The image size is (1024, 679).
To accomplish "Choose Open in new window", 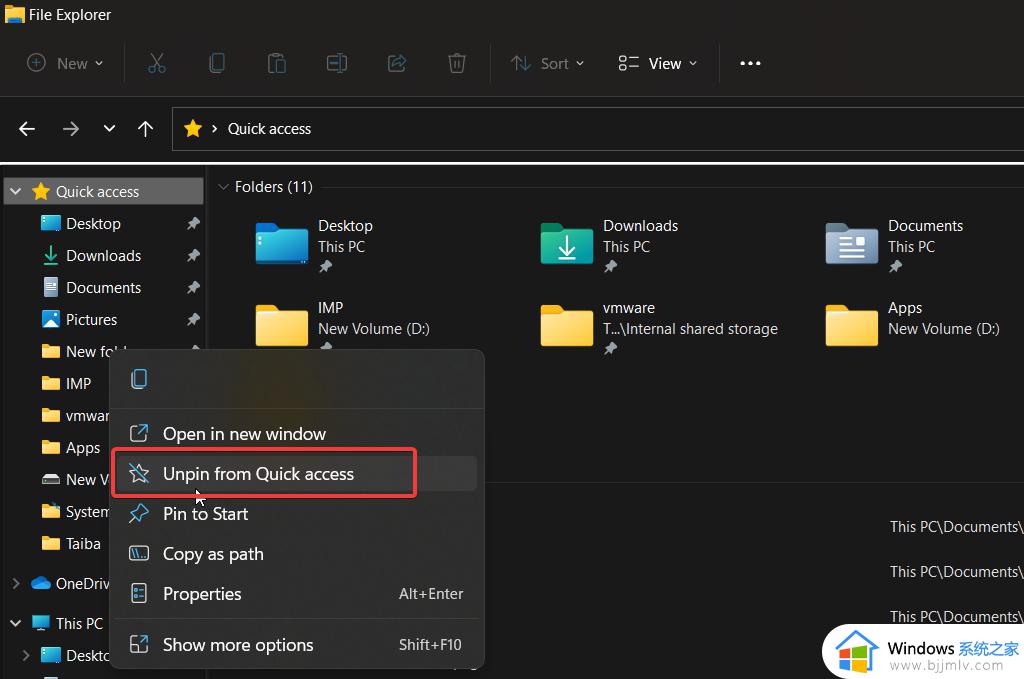I will (x=297, y=434).
